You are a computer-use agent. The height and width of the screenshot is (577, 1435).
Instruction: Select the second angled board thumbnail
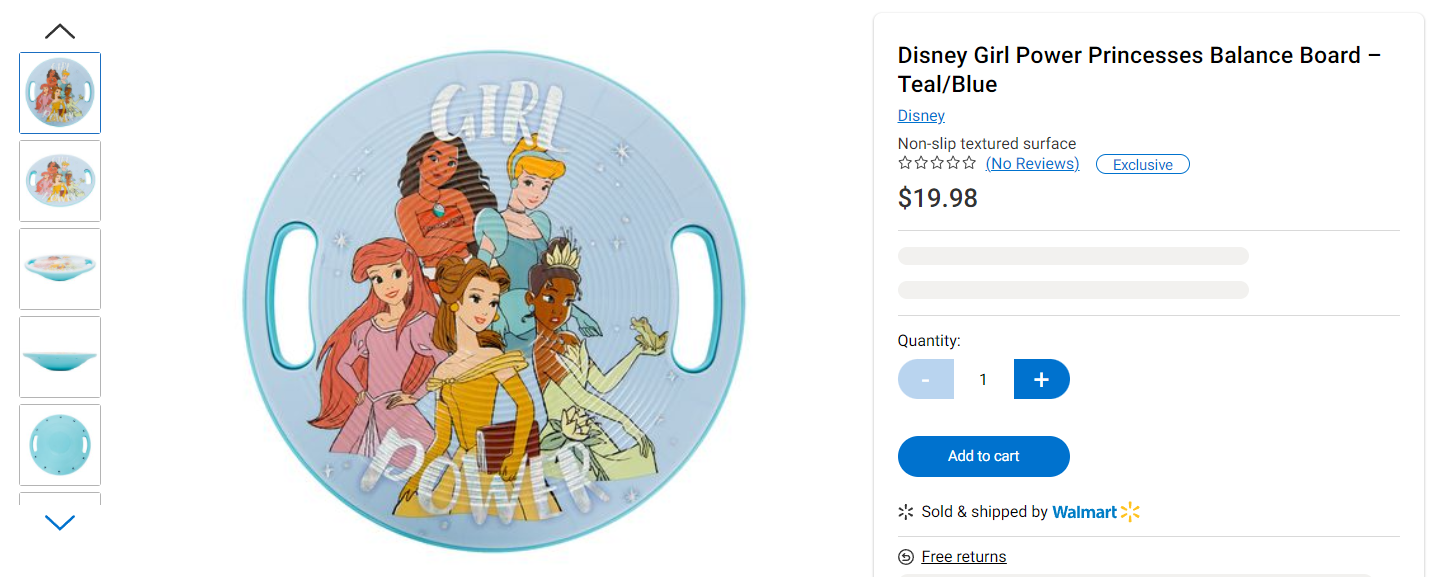click(60, 181)
